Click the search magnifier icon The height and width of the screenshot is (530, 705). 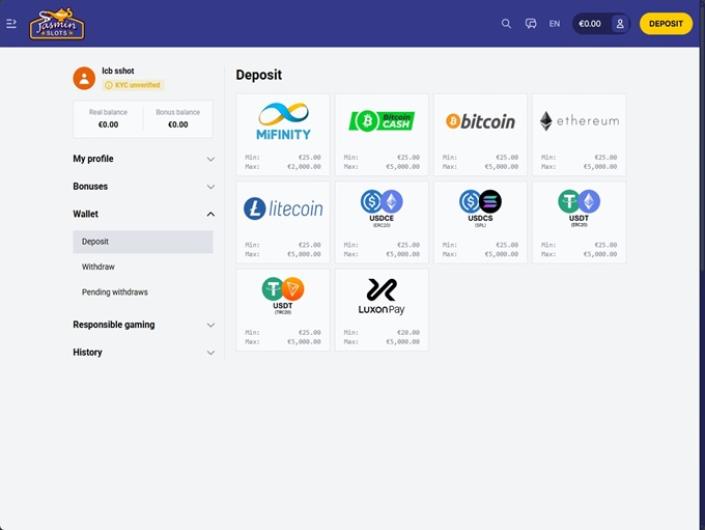(506, 24)
